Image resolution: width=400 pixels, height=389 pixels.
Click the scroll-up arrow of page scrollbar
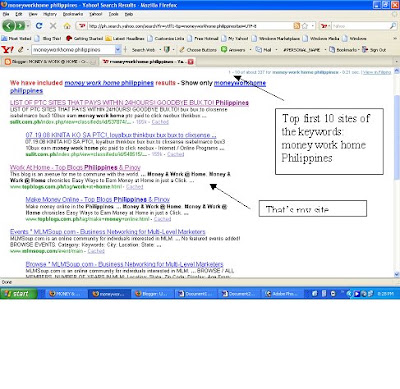[x=397, y=71]
